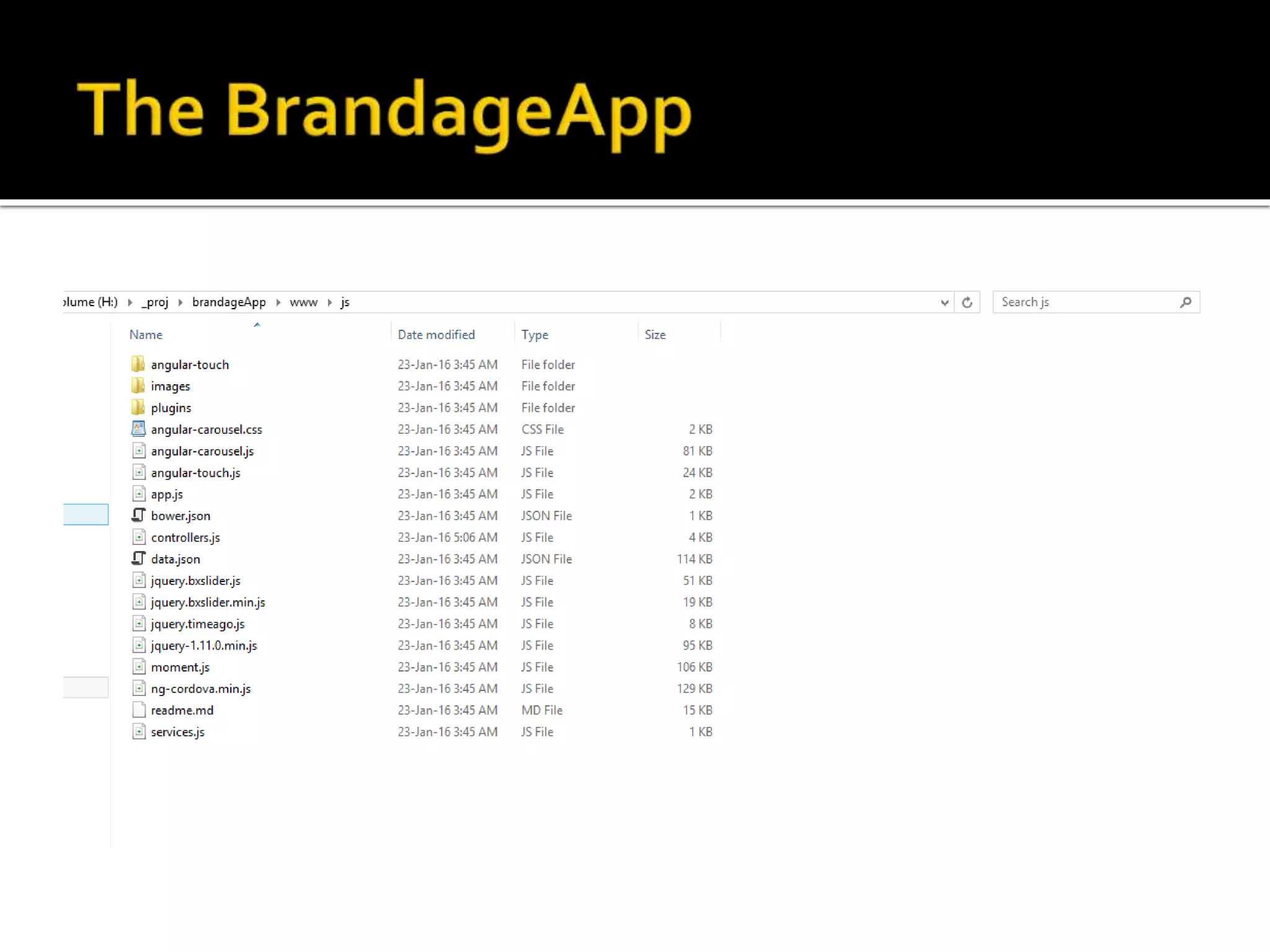Sort files by Name column header

tap(146, 335)
